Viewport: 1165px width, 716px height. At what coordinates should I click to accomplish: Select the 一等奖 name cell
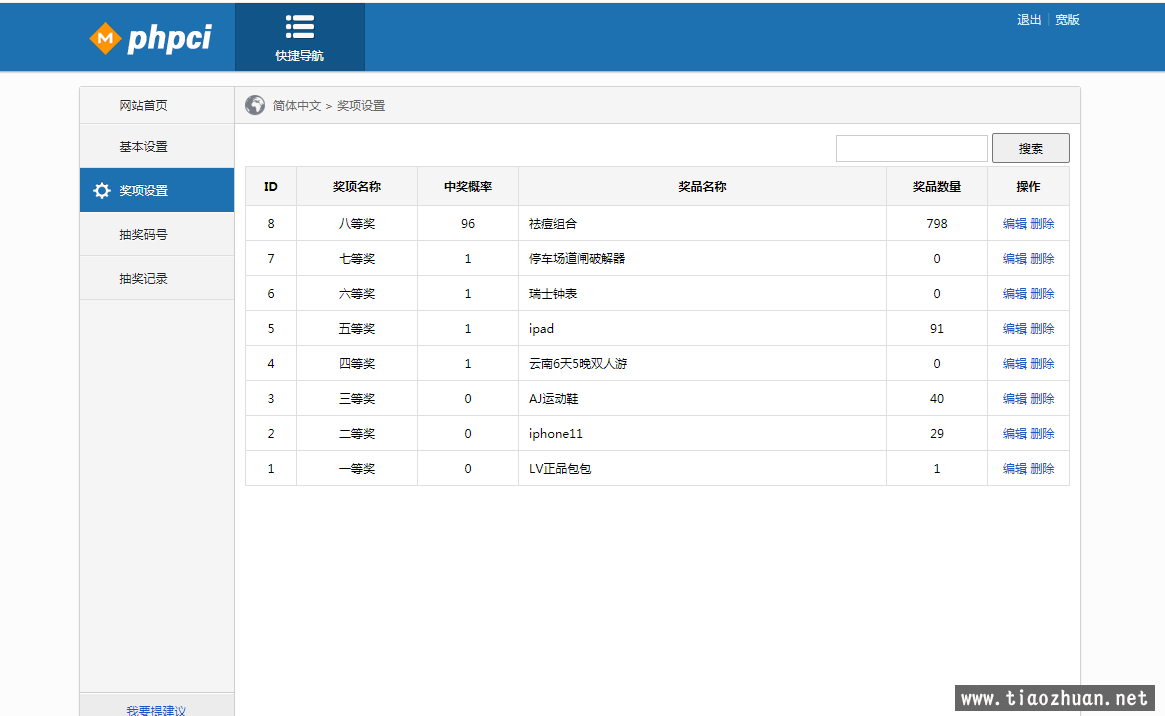[x=357, y=469]
